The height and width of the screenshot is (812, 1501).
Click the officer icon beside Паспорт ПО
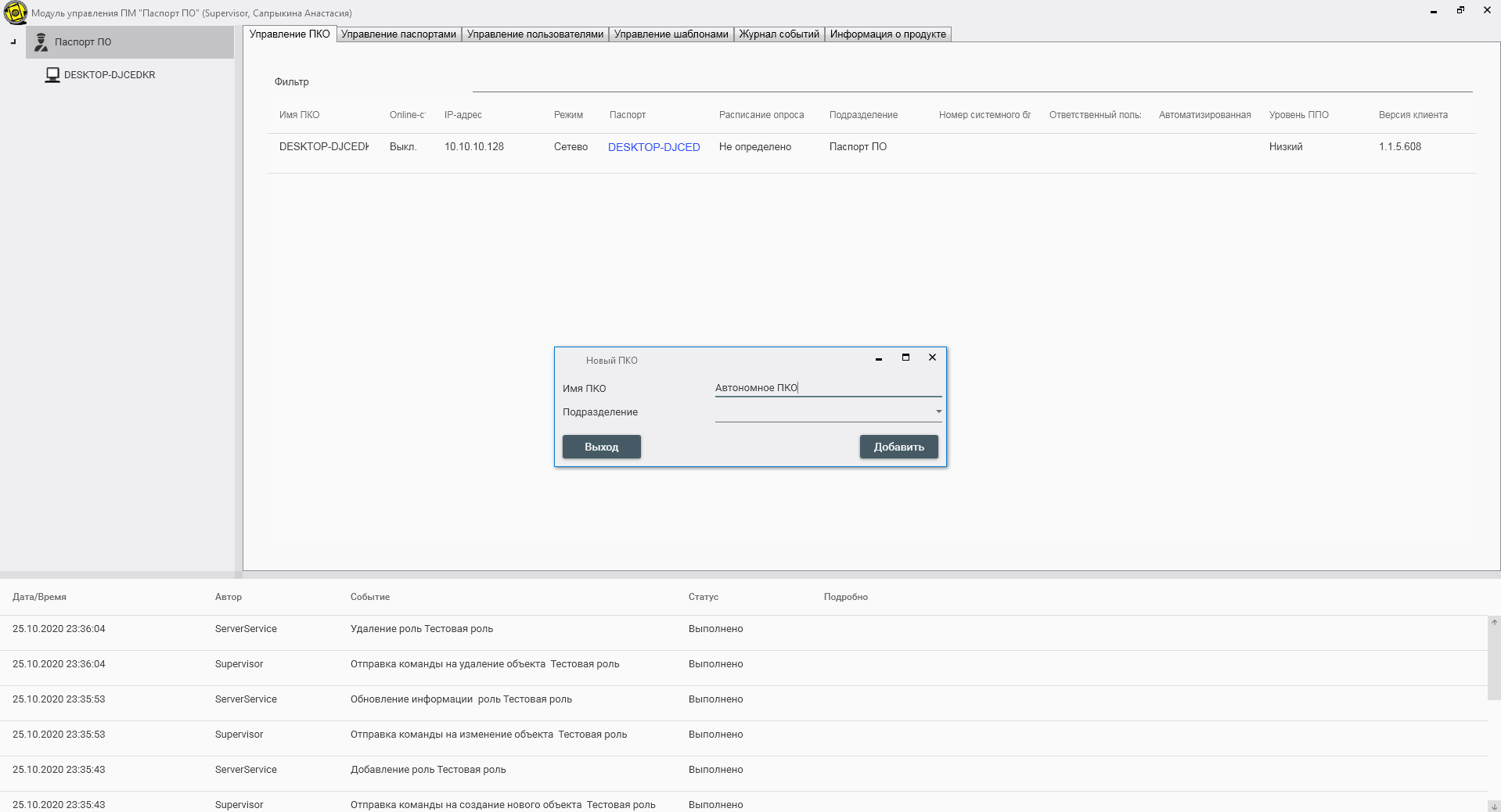[41, 42]
